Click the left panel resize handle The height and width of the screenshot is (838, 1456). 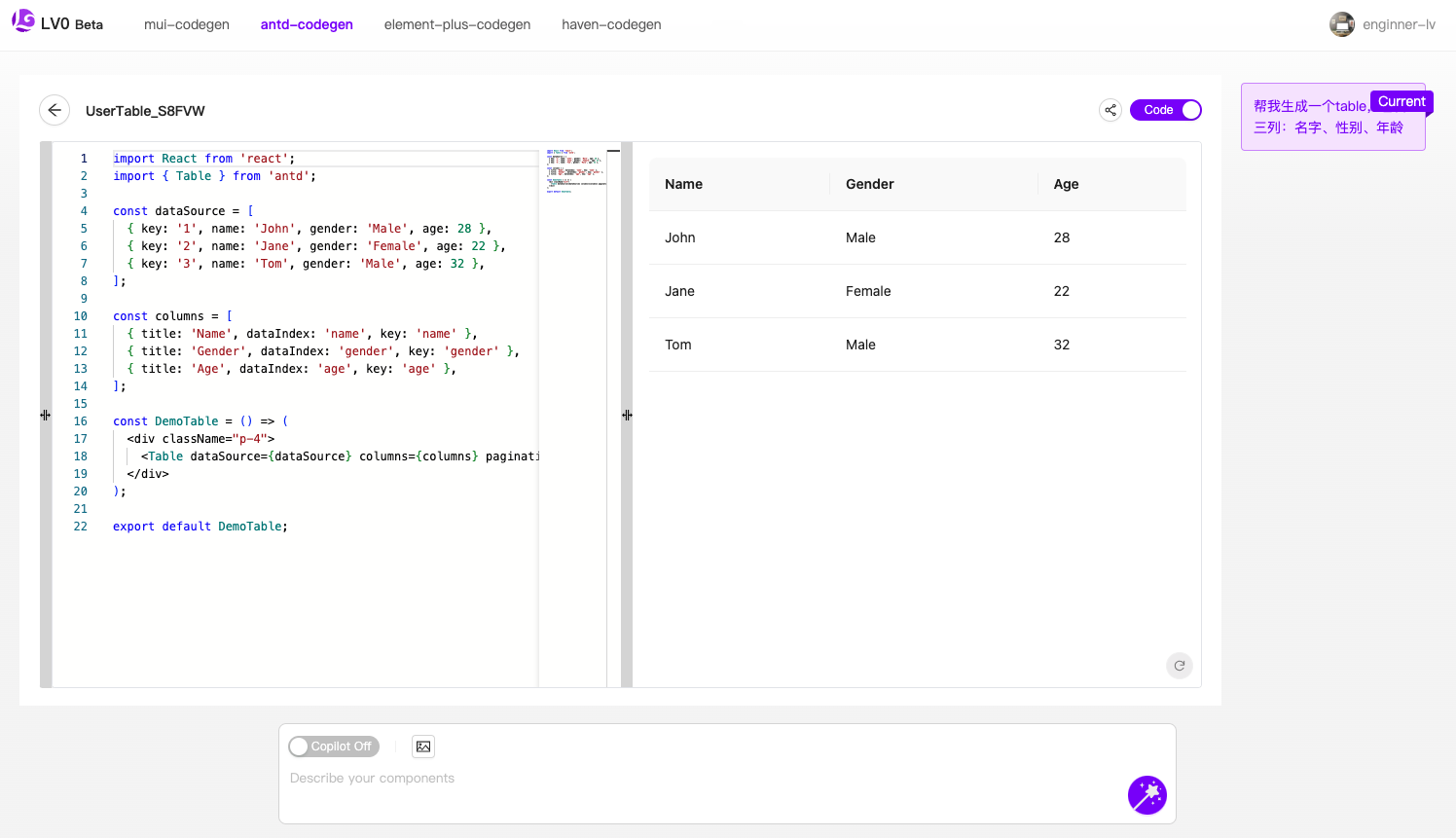pos(46,415)
